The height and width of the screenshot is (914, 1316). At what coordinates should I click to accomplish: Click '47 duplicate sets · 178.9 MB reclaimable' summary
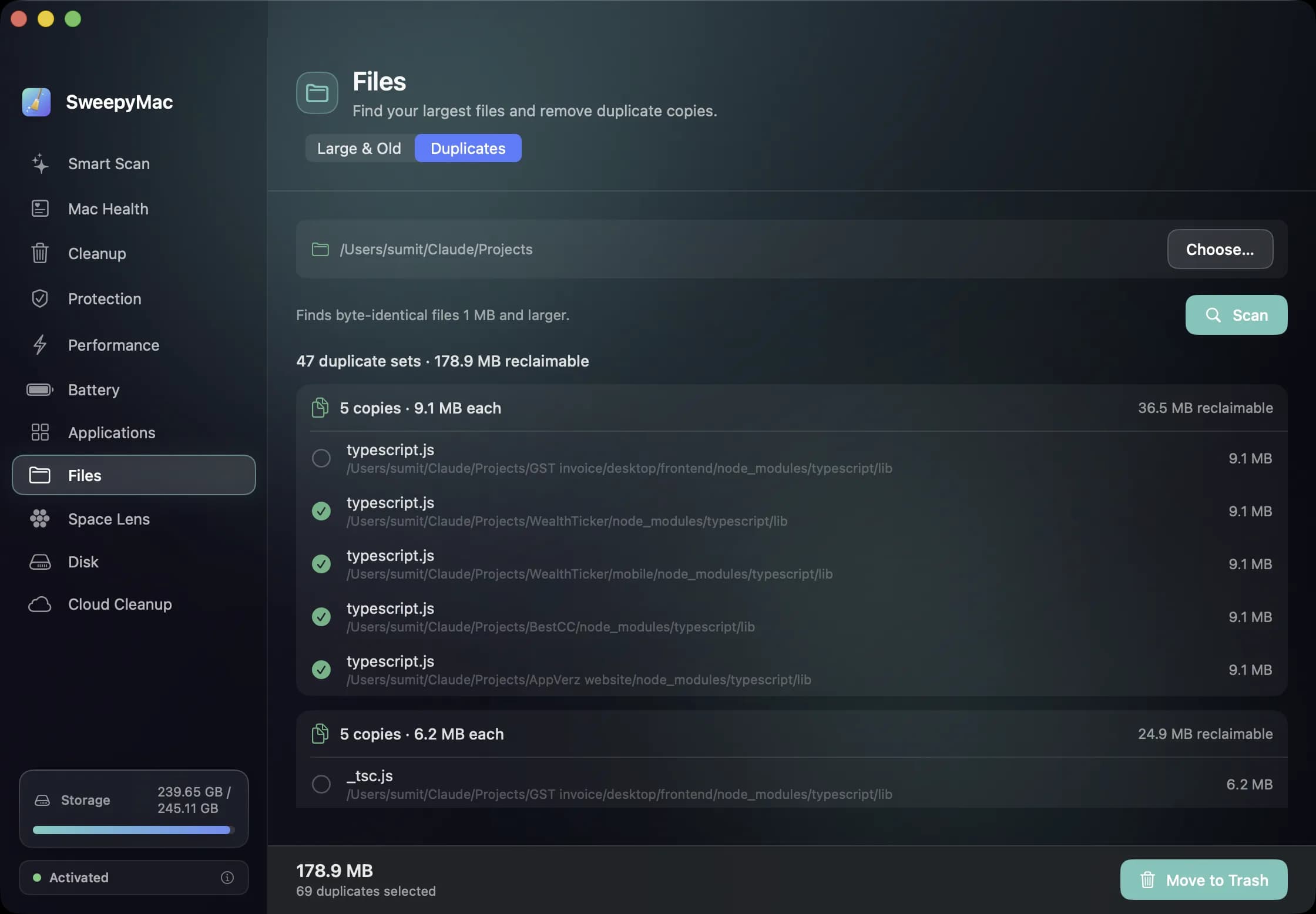442,361
